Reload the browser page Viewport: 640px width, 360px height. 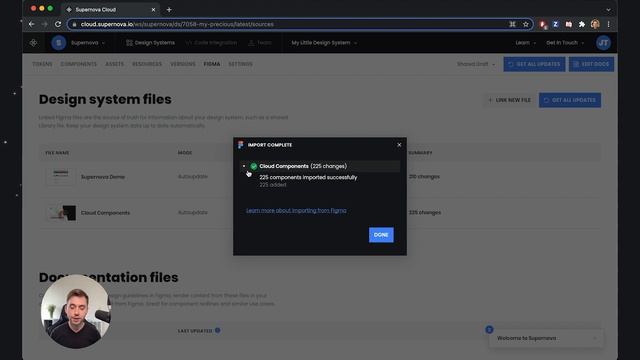[x=58, y=24]
